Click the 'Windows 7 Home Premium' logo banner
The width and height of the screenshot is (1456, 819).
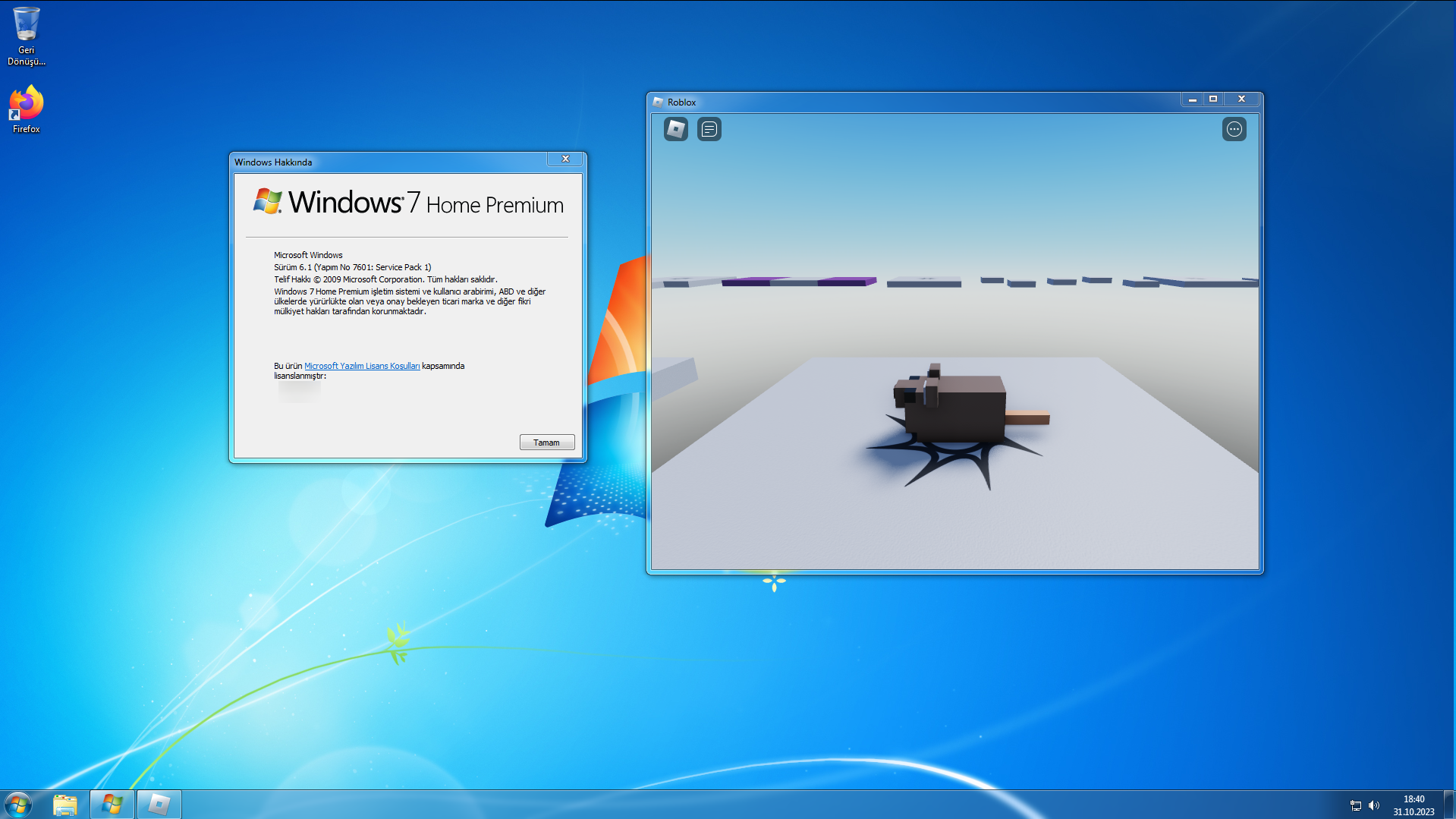pos(408,203)
